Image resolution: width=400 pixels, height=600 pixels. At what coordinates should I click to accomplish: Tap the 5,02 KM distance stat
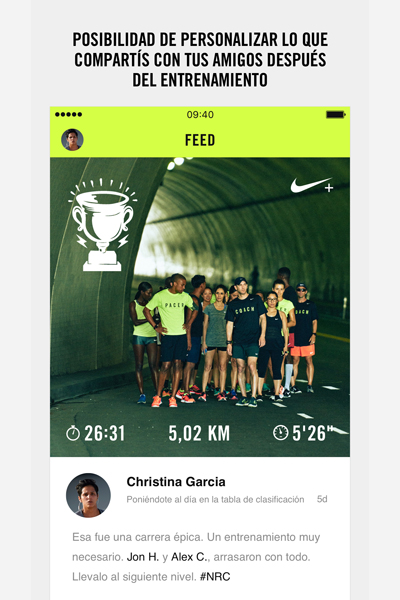tap(199, 433)
